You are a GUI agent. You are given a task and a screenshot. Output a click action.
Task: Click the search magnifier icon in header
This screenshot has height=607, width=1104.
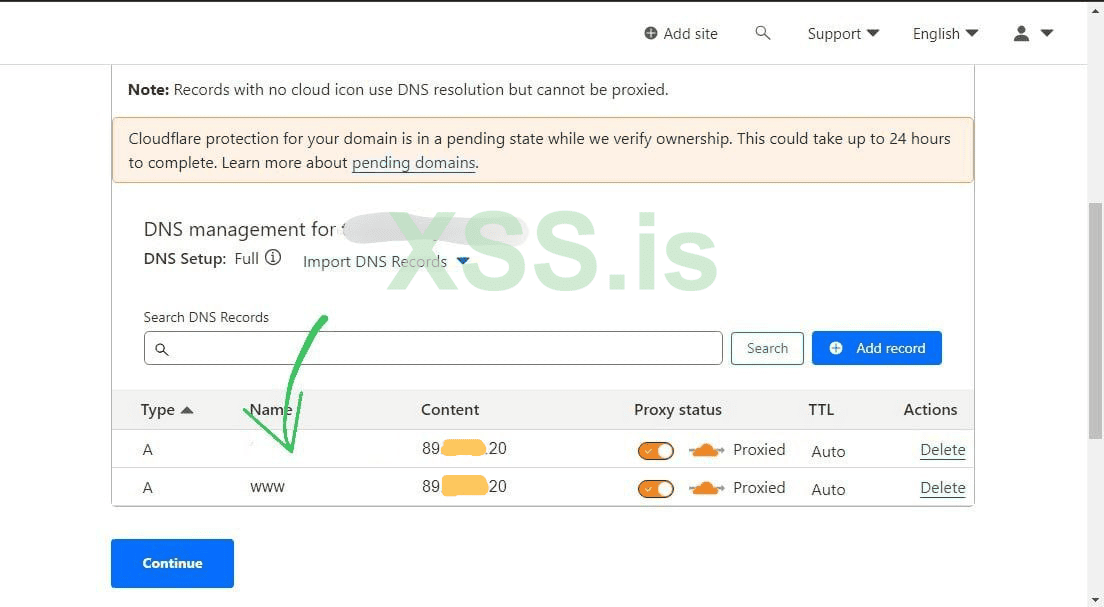pos(763,33)
